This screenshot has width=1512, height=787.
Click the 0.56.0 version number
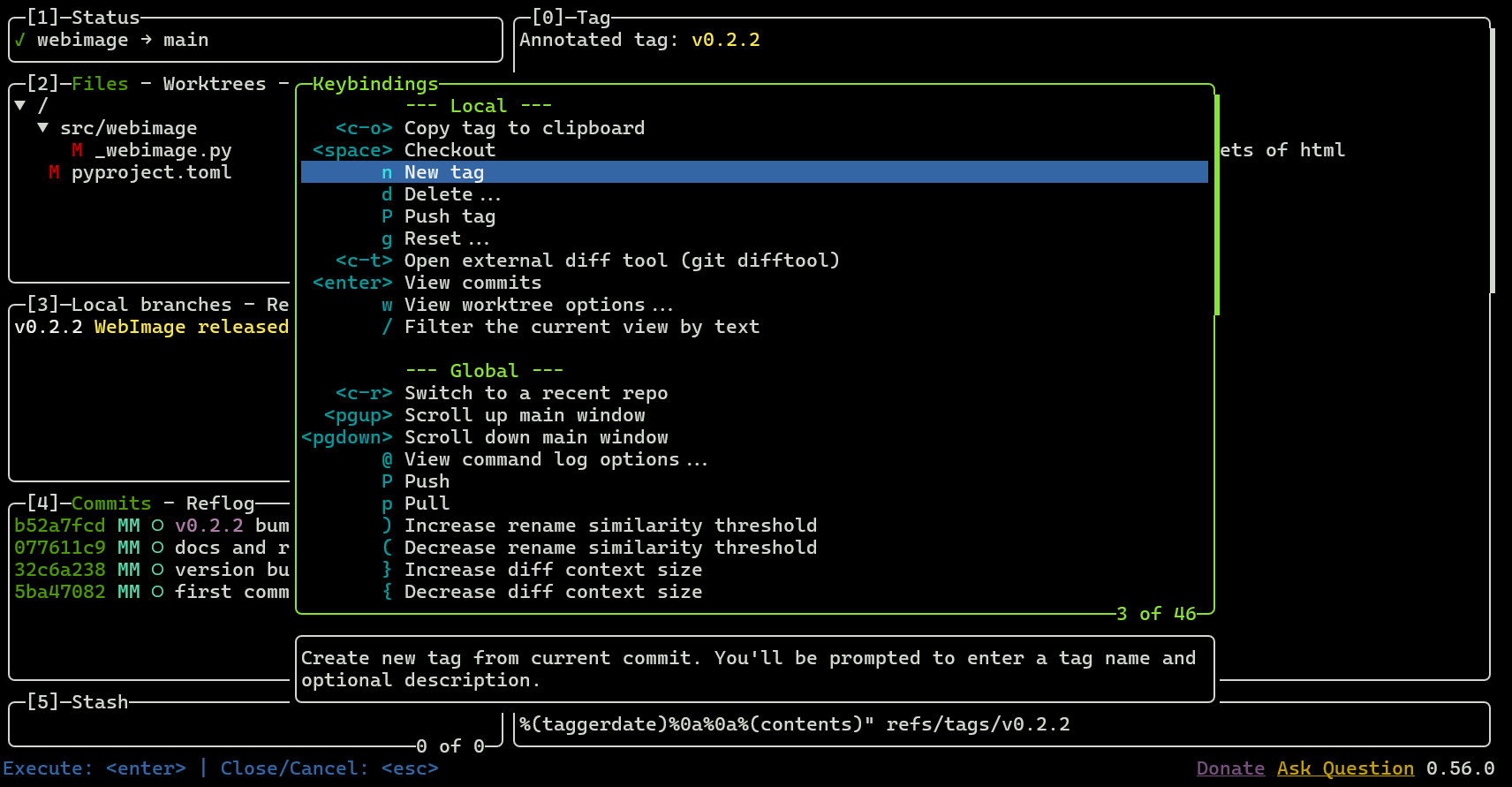click(1461, 768)
